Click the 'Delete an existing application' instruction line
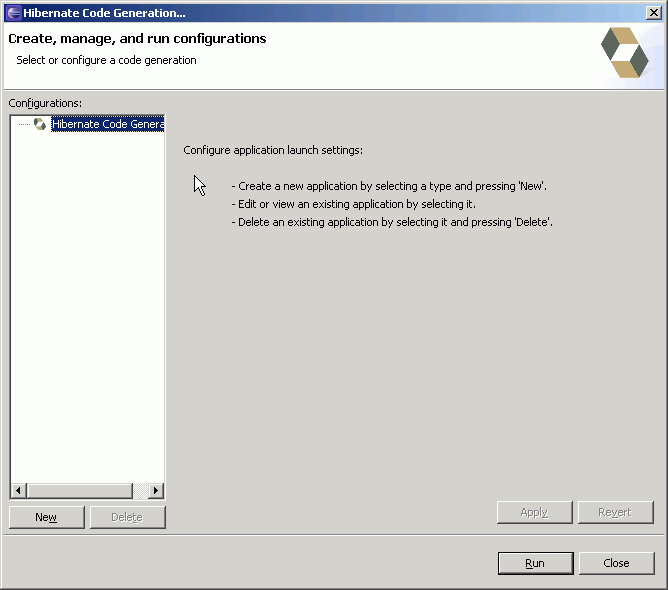Viewport: 668px width, 590px height. (x=392, y=222)
